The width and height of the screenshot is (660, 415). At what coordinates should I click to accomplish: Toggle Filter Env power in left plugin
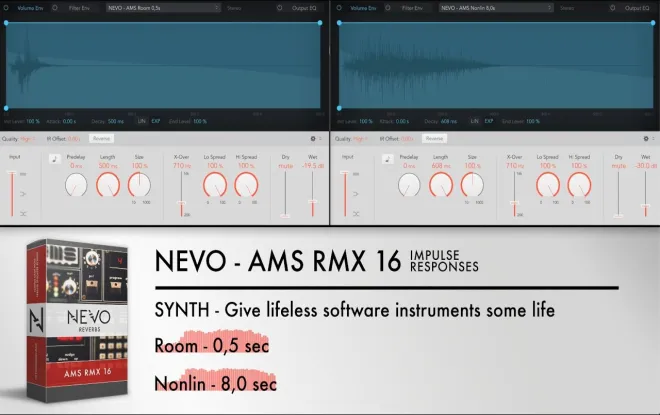coord(55,8)
